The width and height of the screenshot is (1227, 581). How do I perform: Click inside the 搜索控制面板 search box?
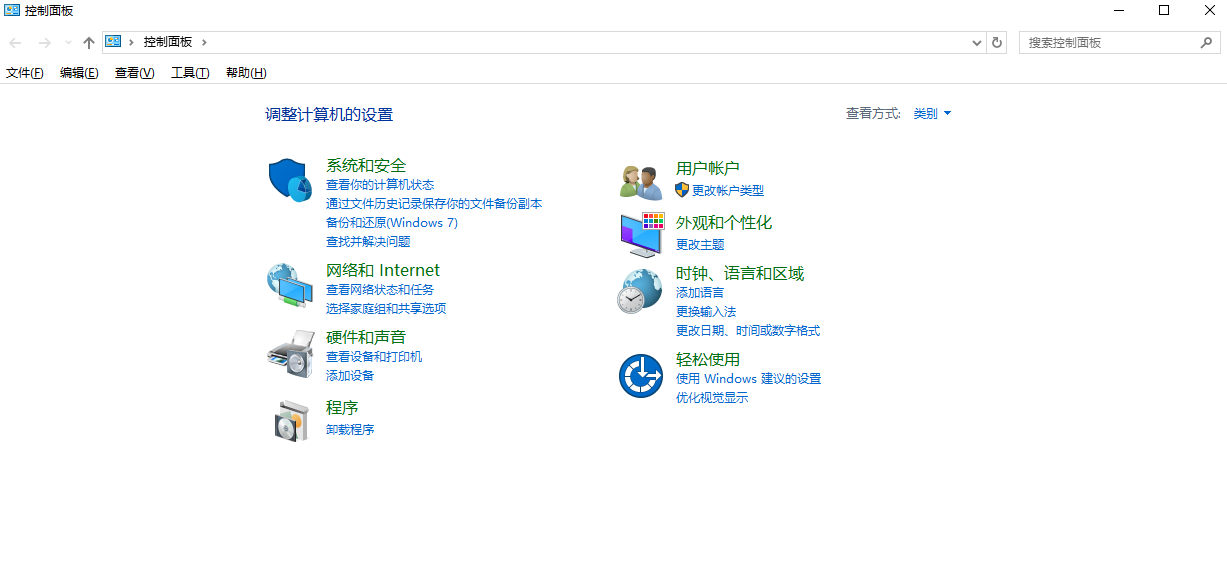[1110, 42]
